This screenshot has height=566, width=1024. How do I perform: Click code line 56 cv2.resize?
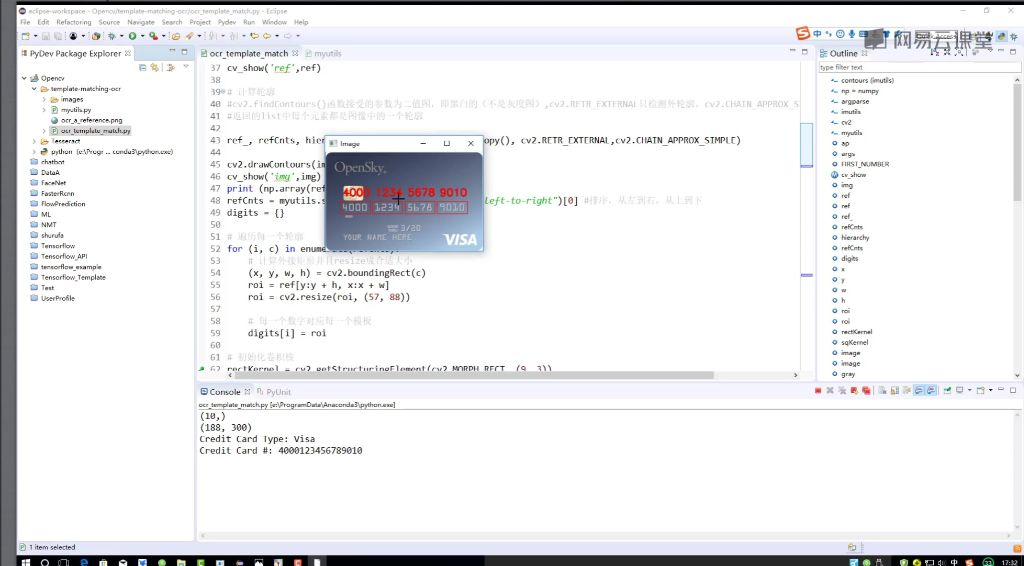(x=329, y=297)
